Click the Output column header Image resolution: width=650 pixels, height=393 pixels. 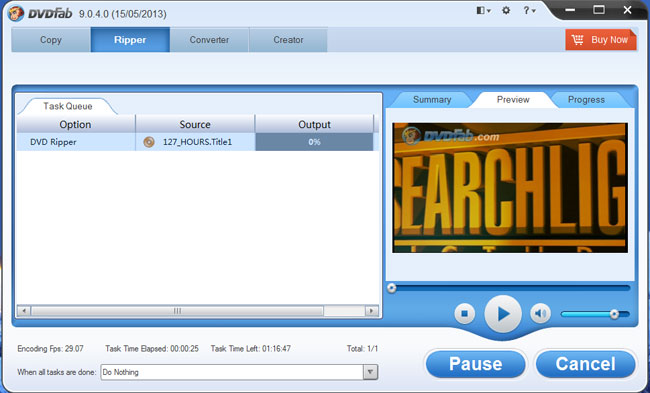314,124
